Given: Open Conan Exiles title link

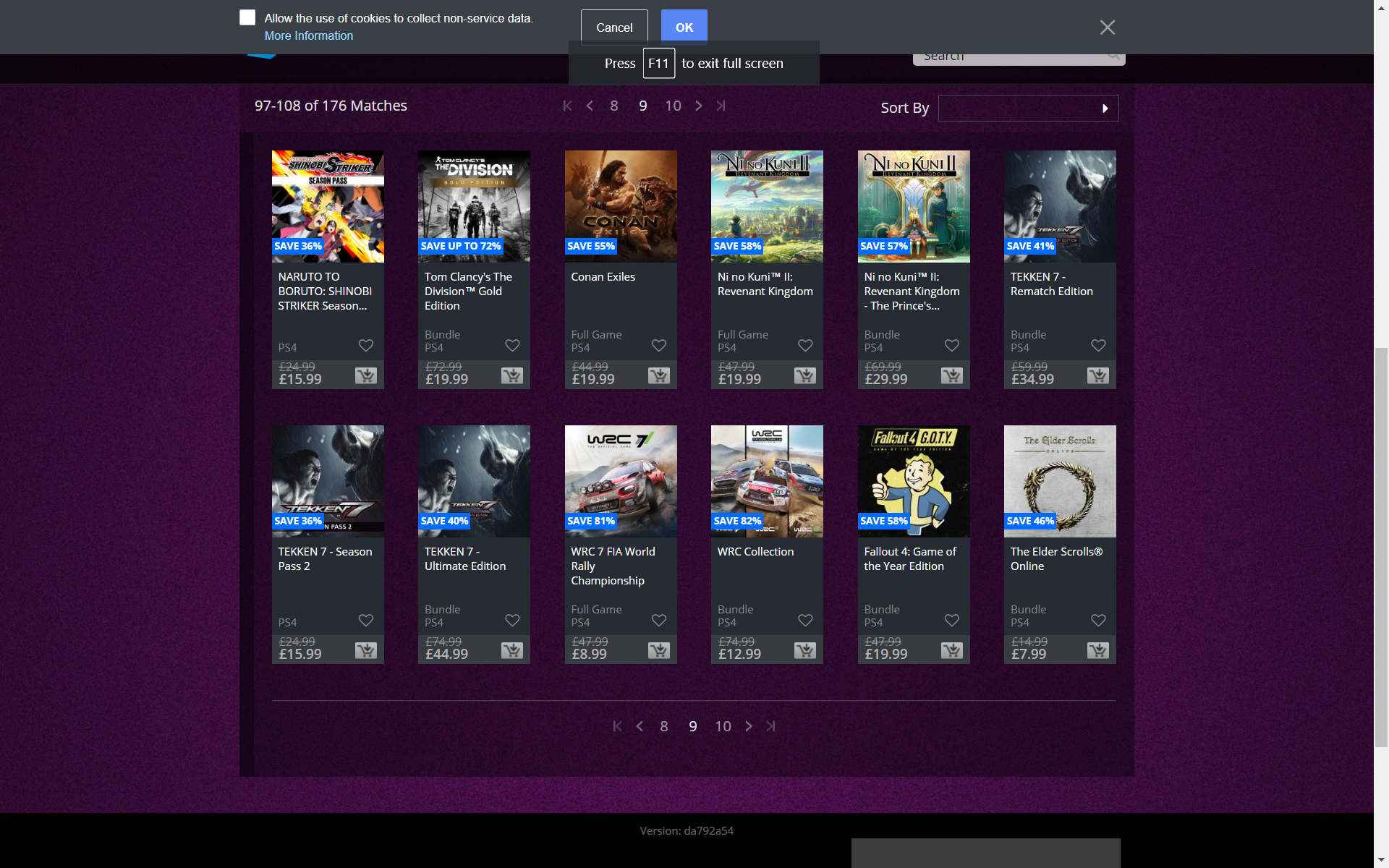Looking at the screenshot, I should pos(603,276).
